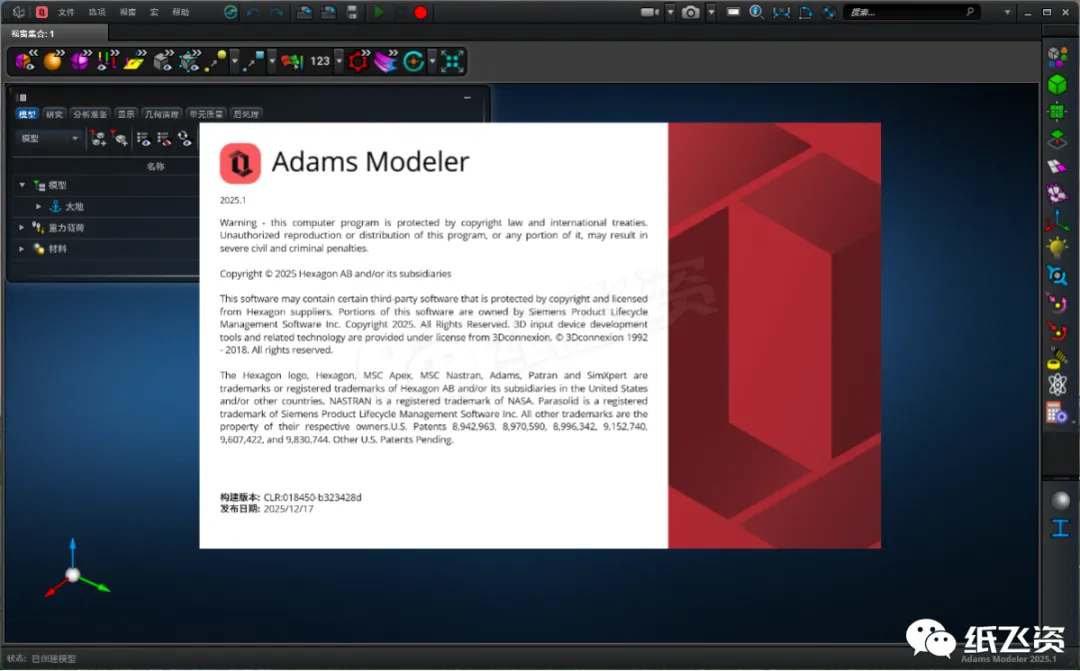Select the 大地 item in model tree
The height and width of the screenshot is (671, 1080).
tap(74, 207)
